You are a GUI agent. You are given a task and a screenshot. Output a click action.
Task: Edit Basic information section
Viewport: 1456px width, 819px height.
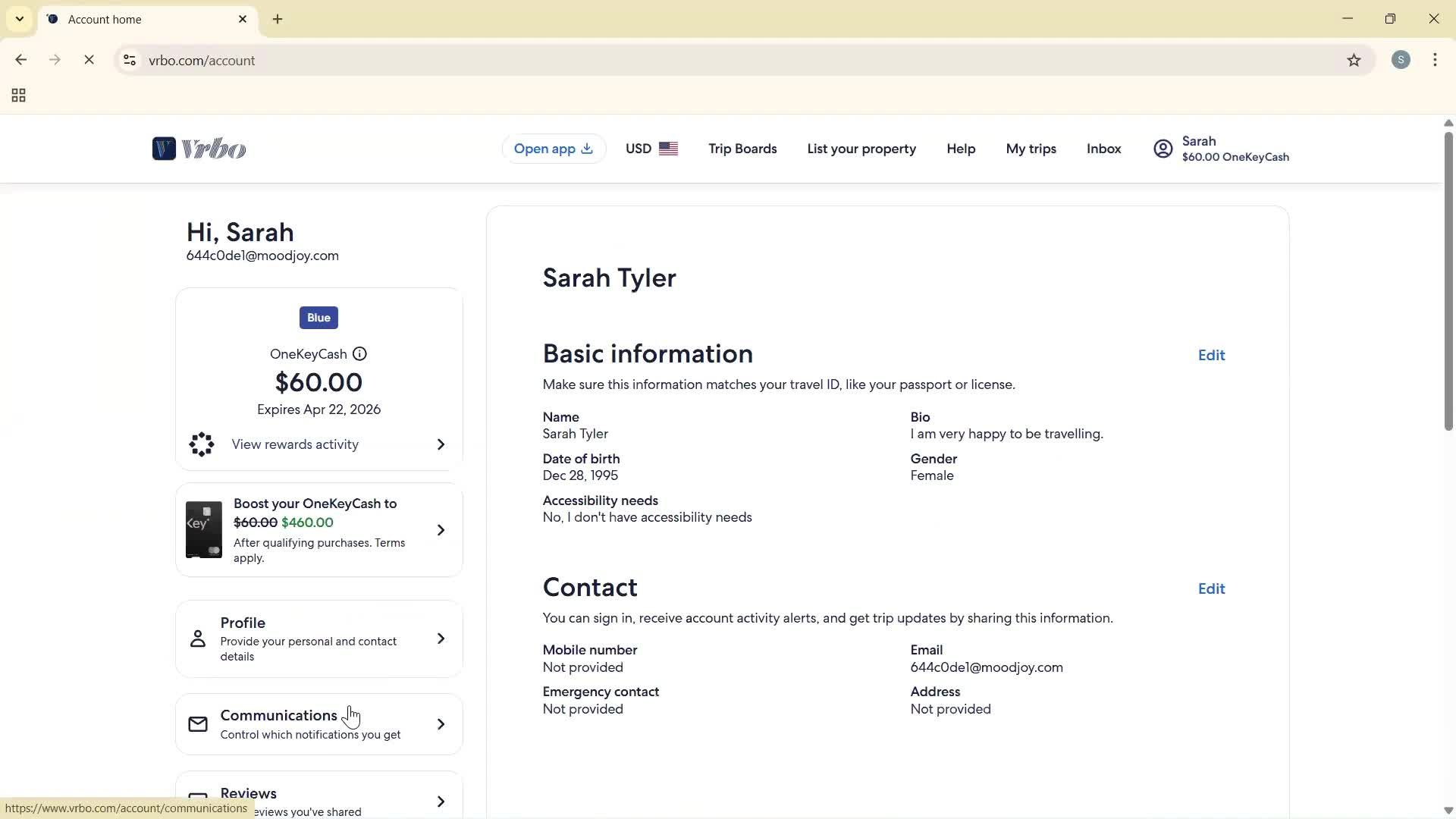coord(1211,355)
